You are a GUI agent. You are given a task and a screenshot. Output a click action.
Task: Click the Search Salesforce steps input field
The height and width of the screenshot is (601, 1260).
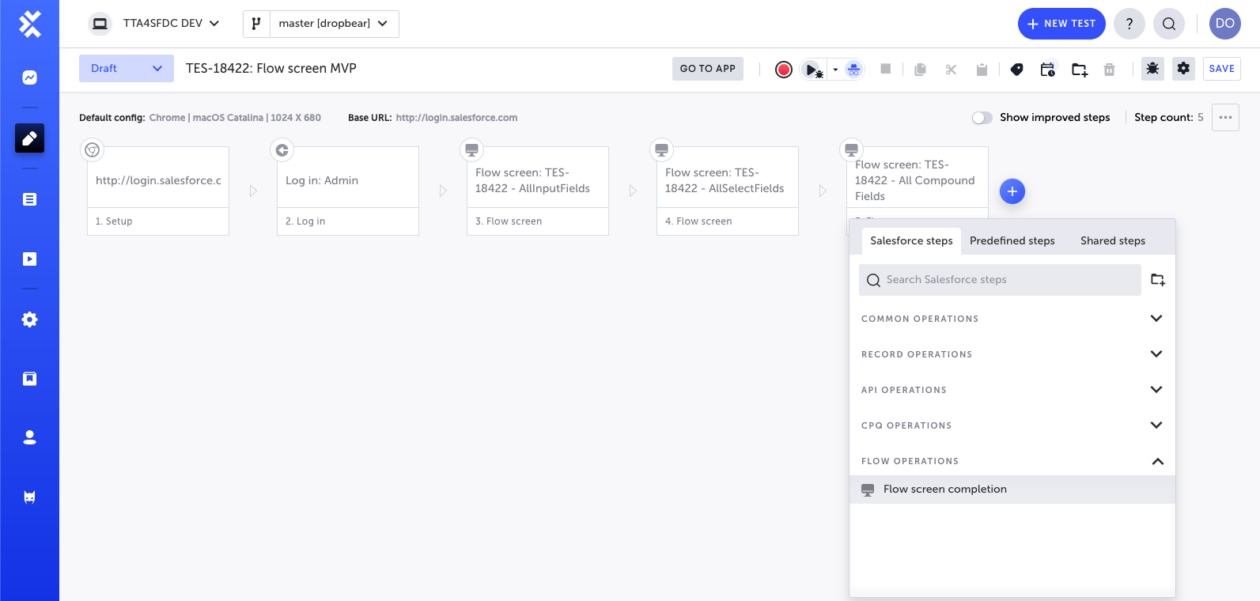click(998, 279)
